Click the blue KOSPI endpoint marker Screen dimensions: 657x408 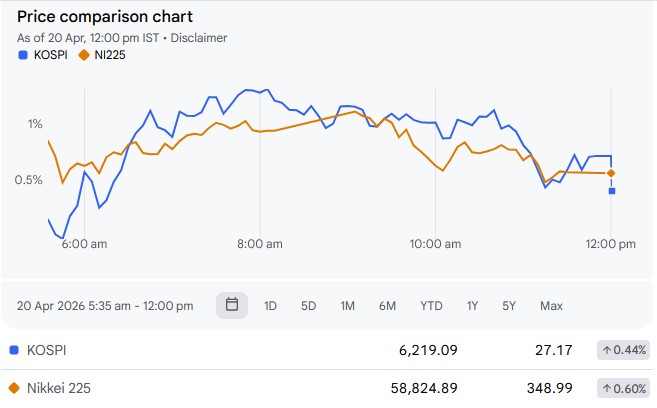[x=612, y=191]
